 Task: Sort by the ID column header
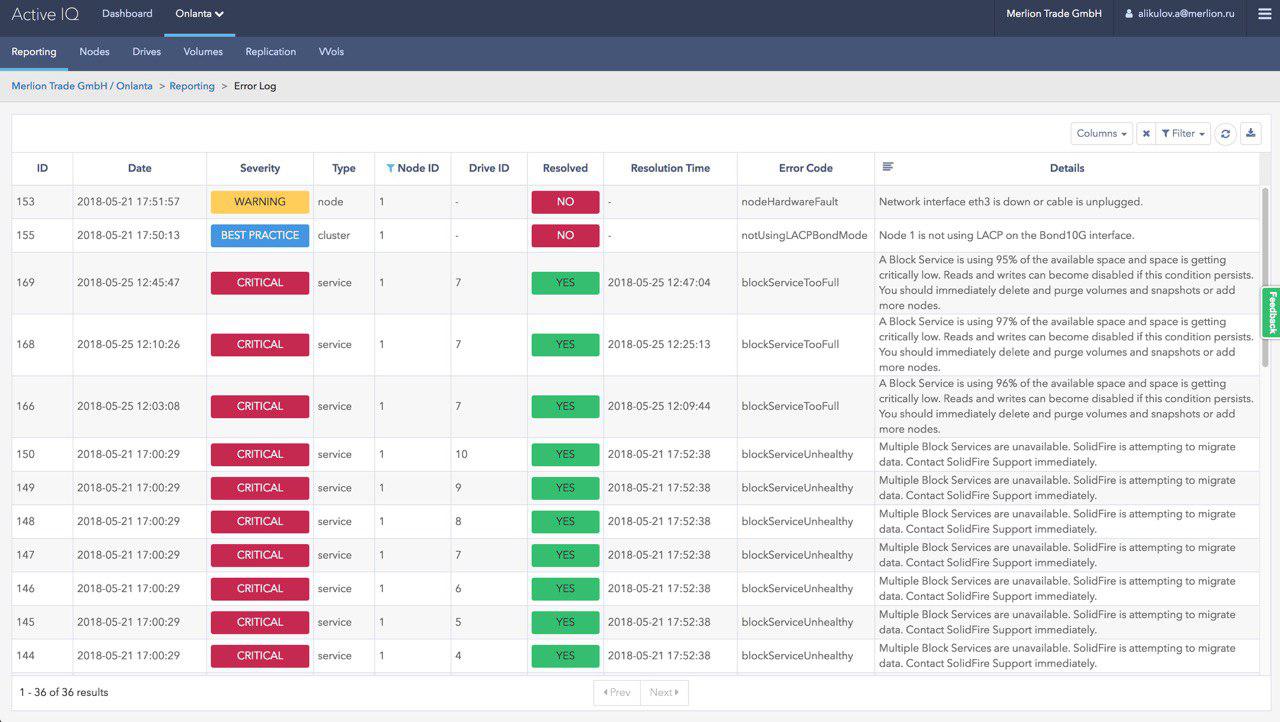[x=42, y=168]
